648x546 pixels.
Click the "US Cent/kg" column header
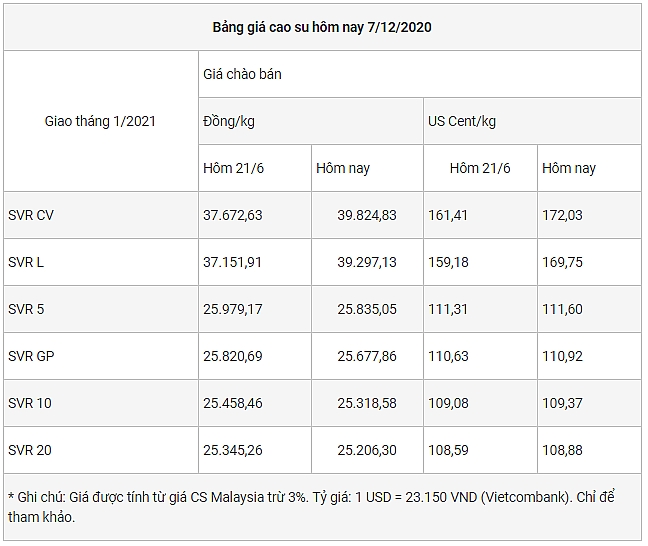(462, 121)
